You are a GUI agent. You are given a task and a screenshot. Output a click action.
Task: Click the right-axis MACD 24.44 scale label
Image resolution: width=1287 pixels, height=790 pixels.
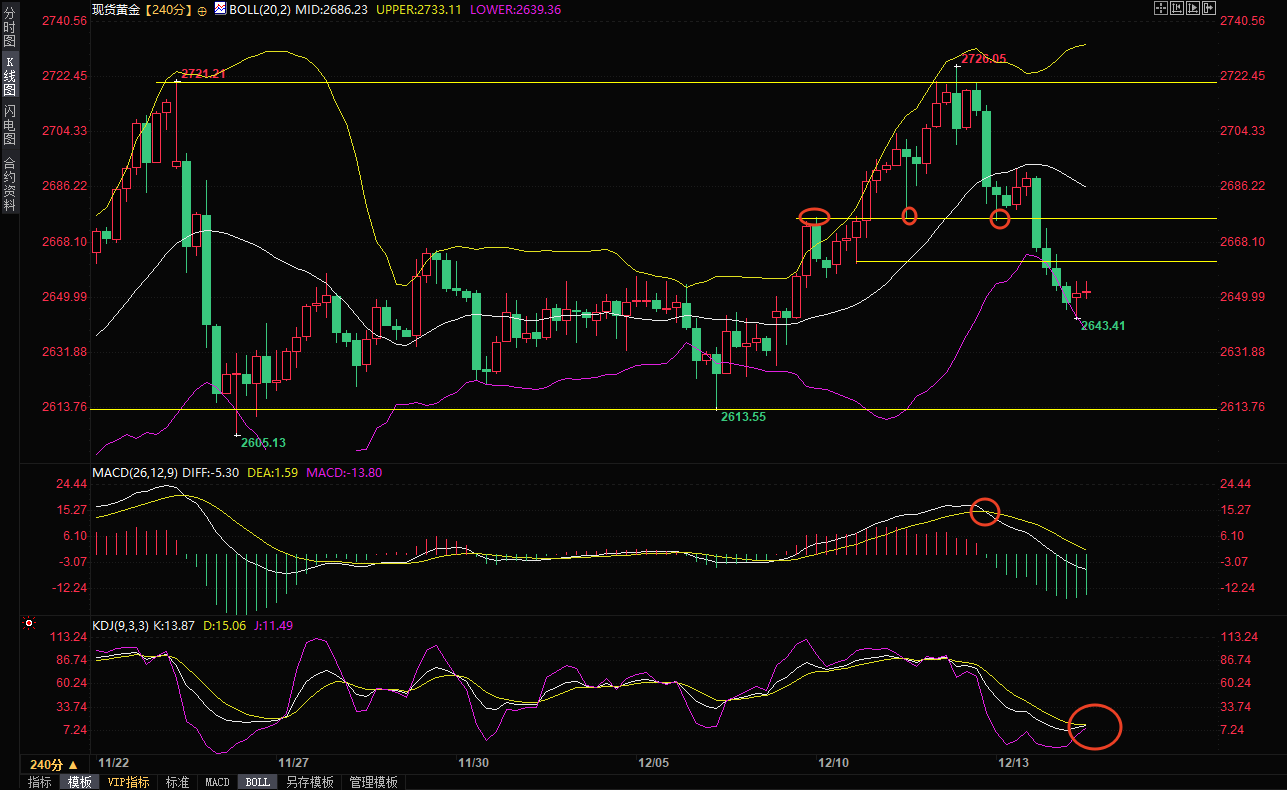point(1236,484)
